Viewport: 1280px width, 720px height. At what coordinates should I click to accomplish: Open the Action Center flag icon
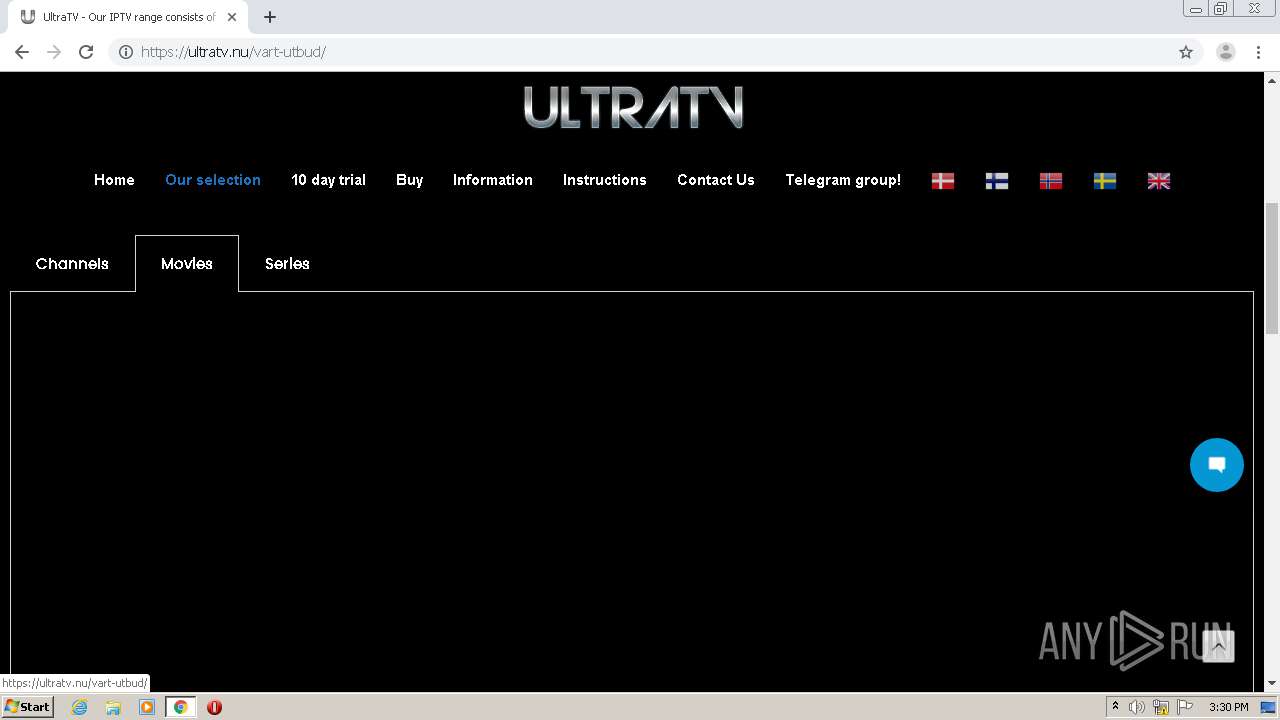(1185, 707)
